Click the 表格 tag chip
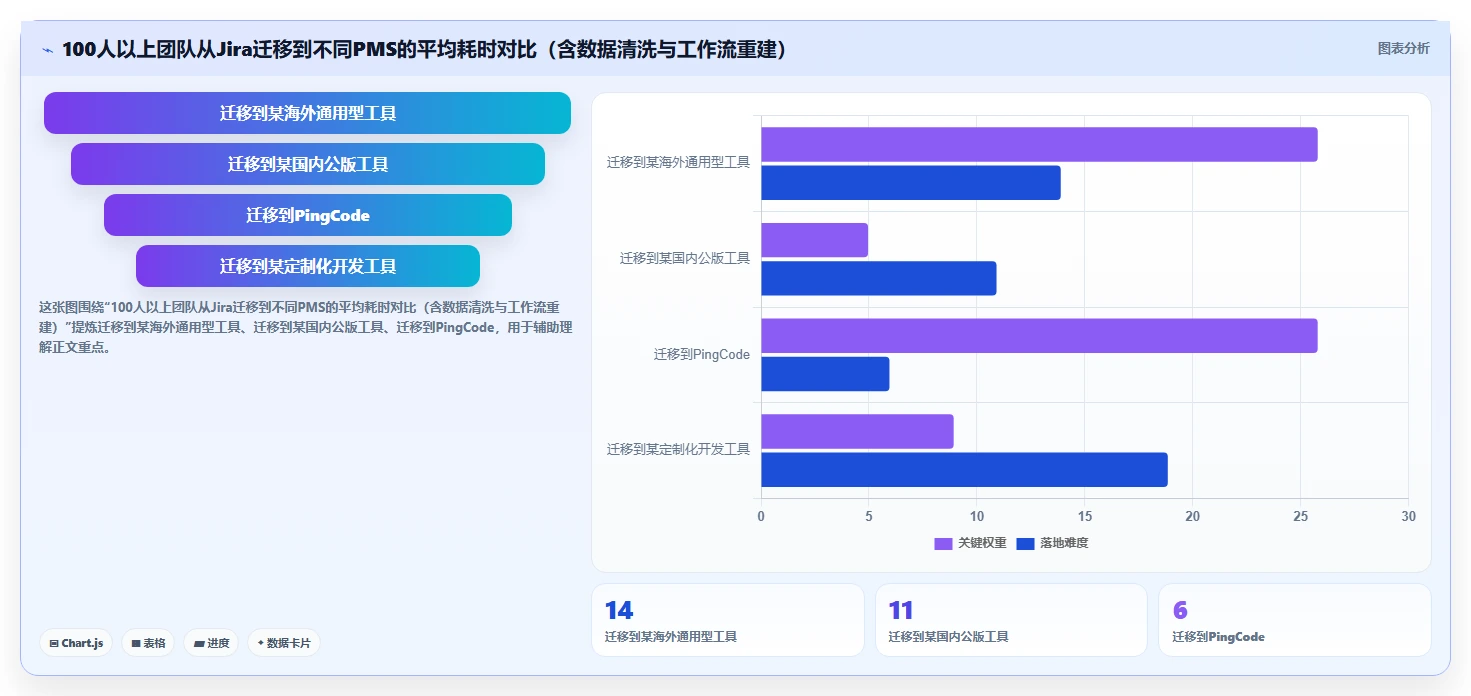The width and height of the screenshot is (1471, 696). point(148,643)
